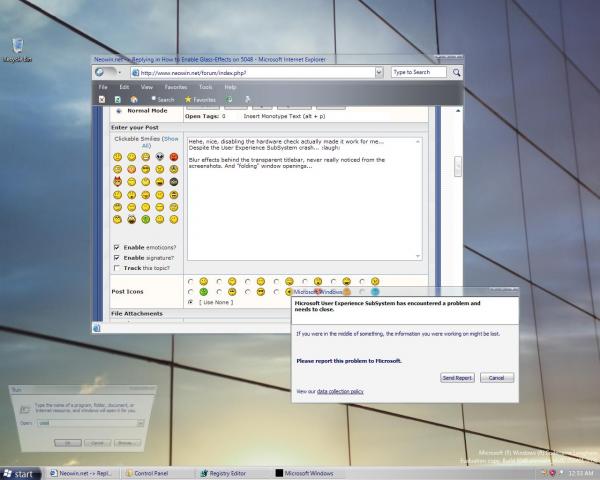Toggle the Enable signature checkbox

(117, 258)
